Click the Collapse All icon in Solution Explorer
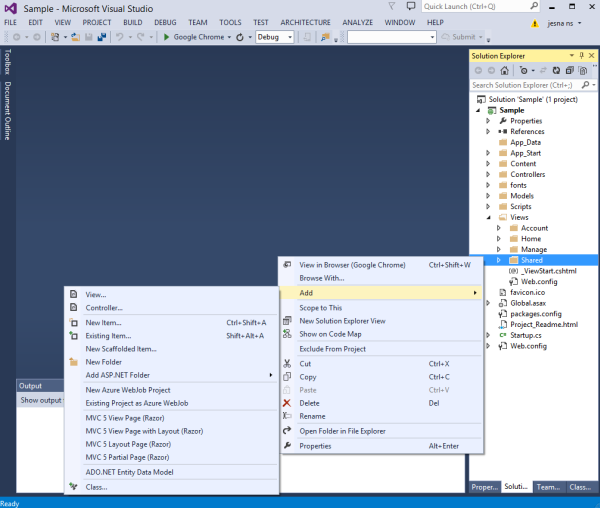The image size is (600, 508). 569,70
